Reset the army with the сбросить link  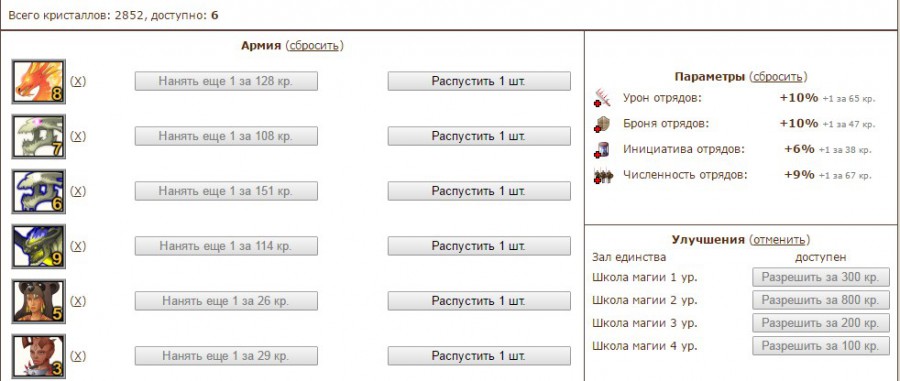point(314,45)
